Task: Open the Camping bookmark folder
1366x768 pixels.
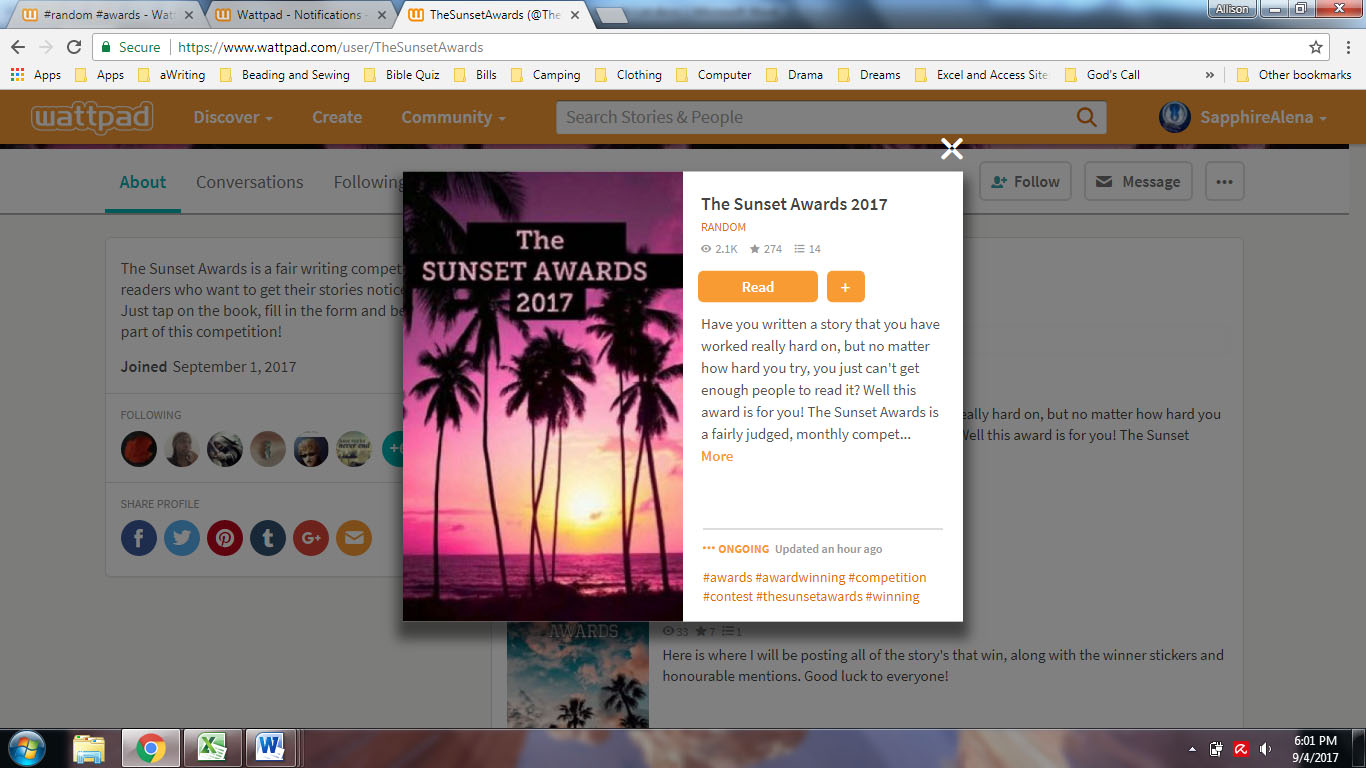Action: tap(546, 75)
